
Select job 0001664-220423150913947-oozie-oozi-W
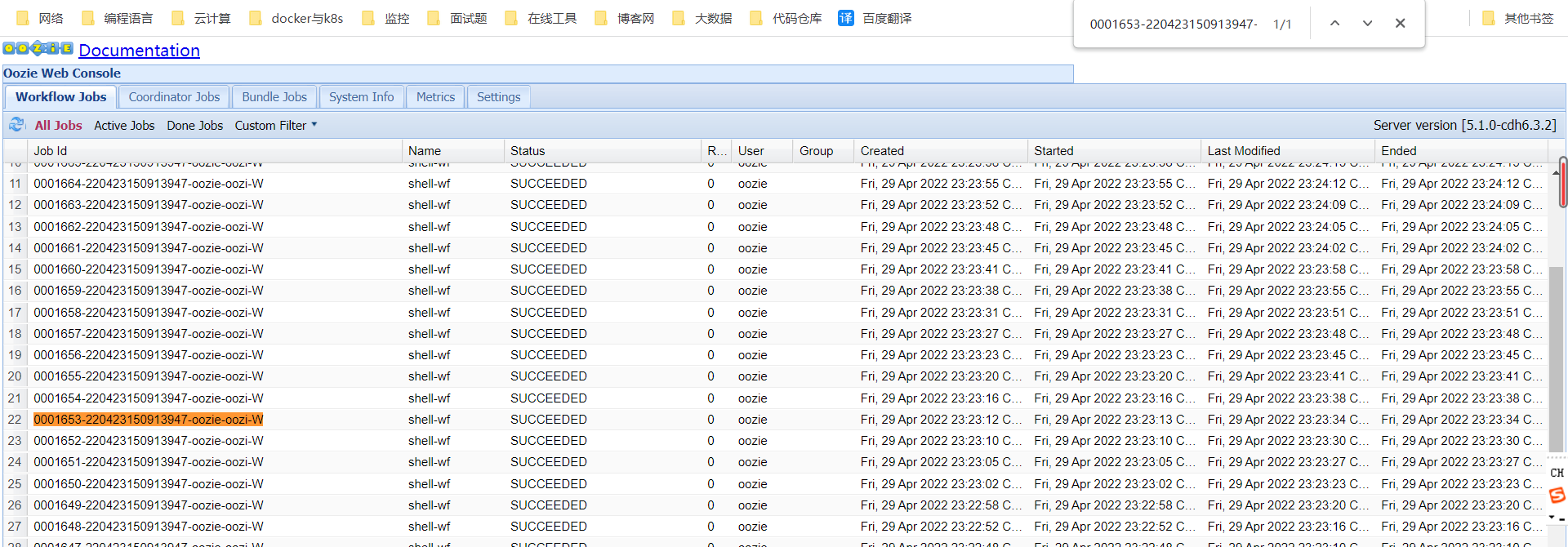click(149, 184)
